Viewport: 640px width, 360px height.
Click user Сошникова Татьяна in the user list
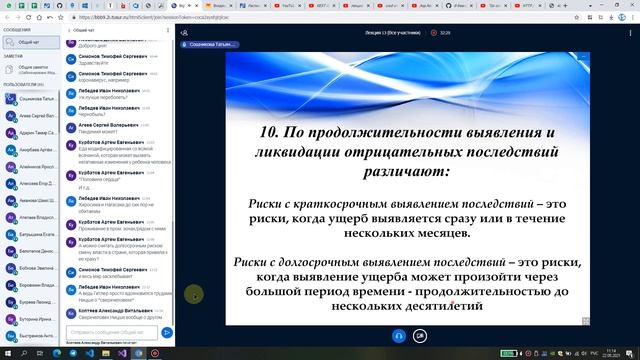coord(31,99)
